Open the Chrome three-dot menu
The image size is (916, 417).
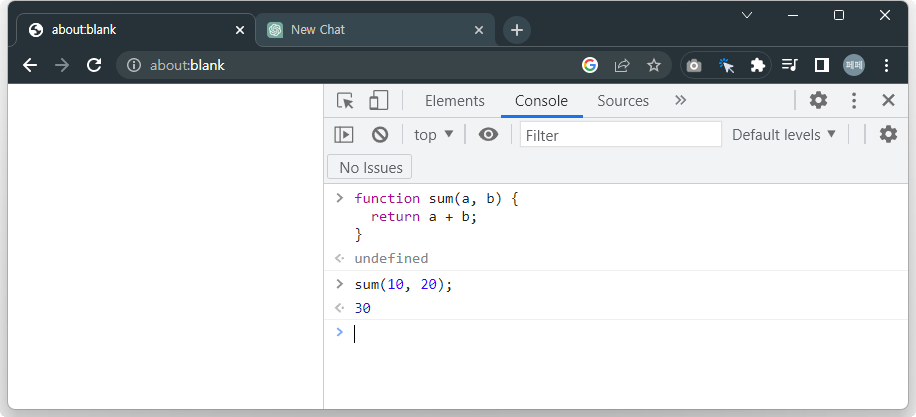[886, 65]
